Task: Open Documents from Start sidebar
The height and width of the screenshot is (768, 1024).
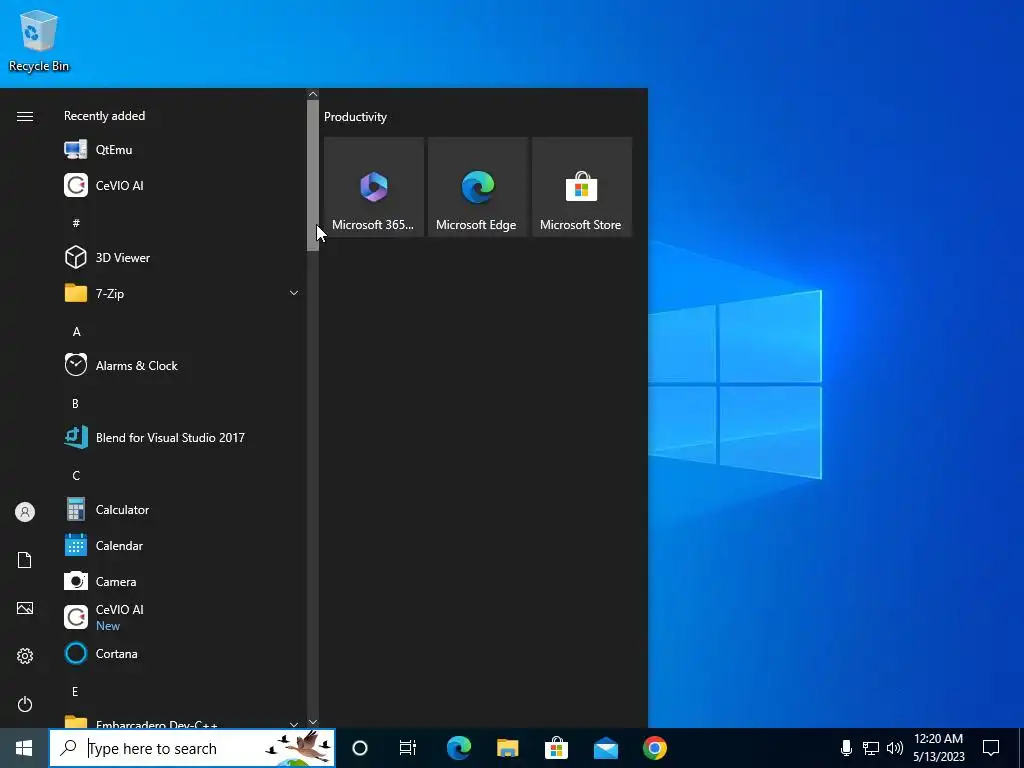Action: tap(25, 560)
